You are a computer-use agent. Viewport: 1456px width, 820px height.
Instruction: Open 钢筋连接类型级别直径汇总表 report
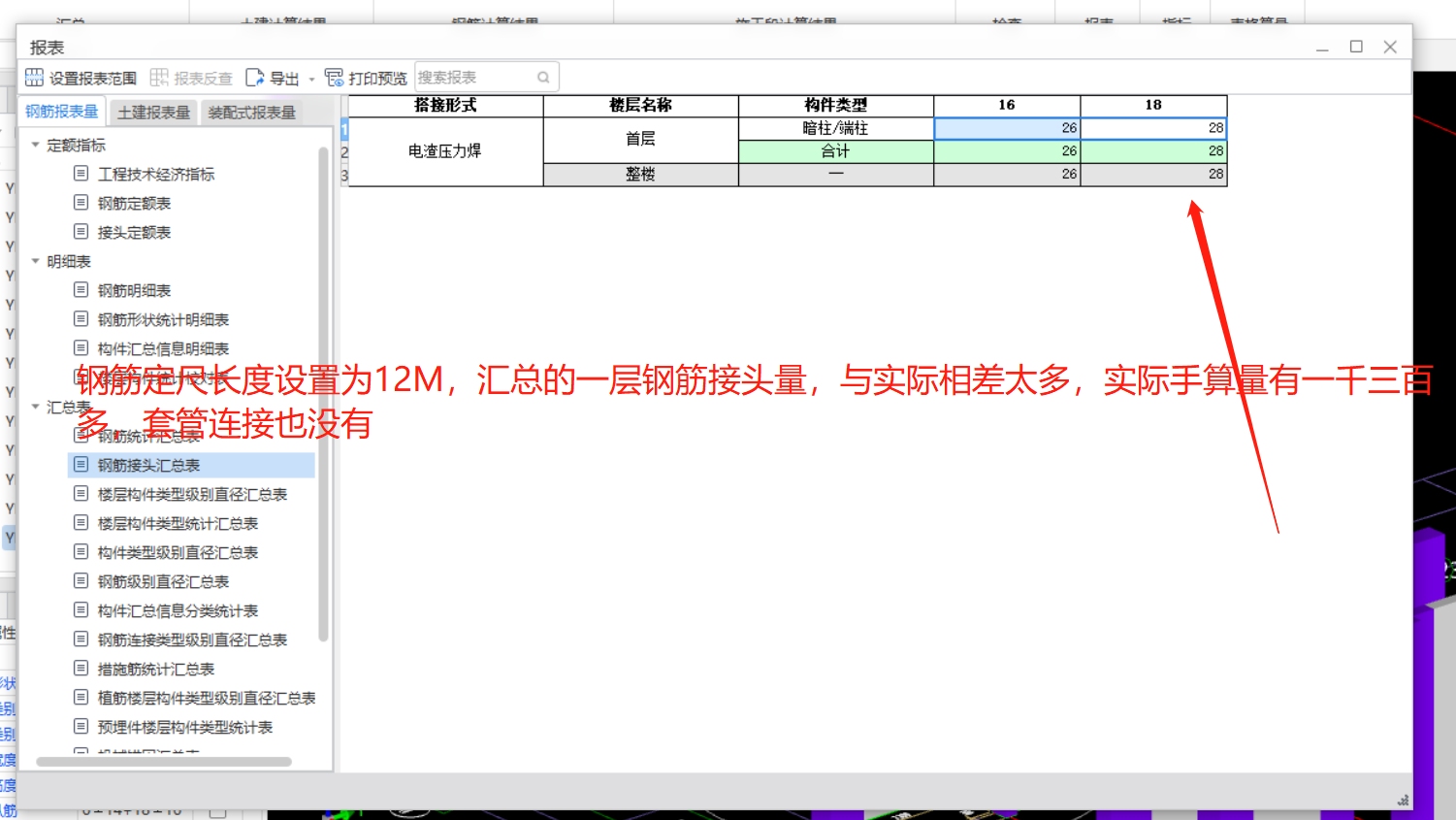click(x=192, y=640)
